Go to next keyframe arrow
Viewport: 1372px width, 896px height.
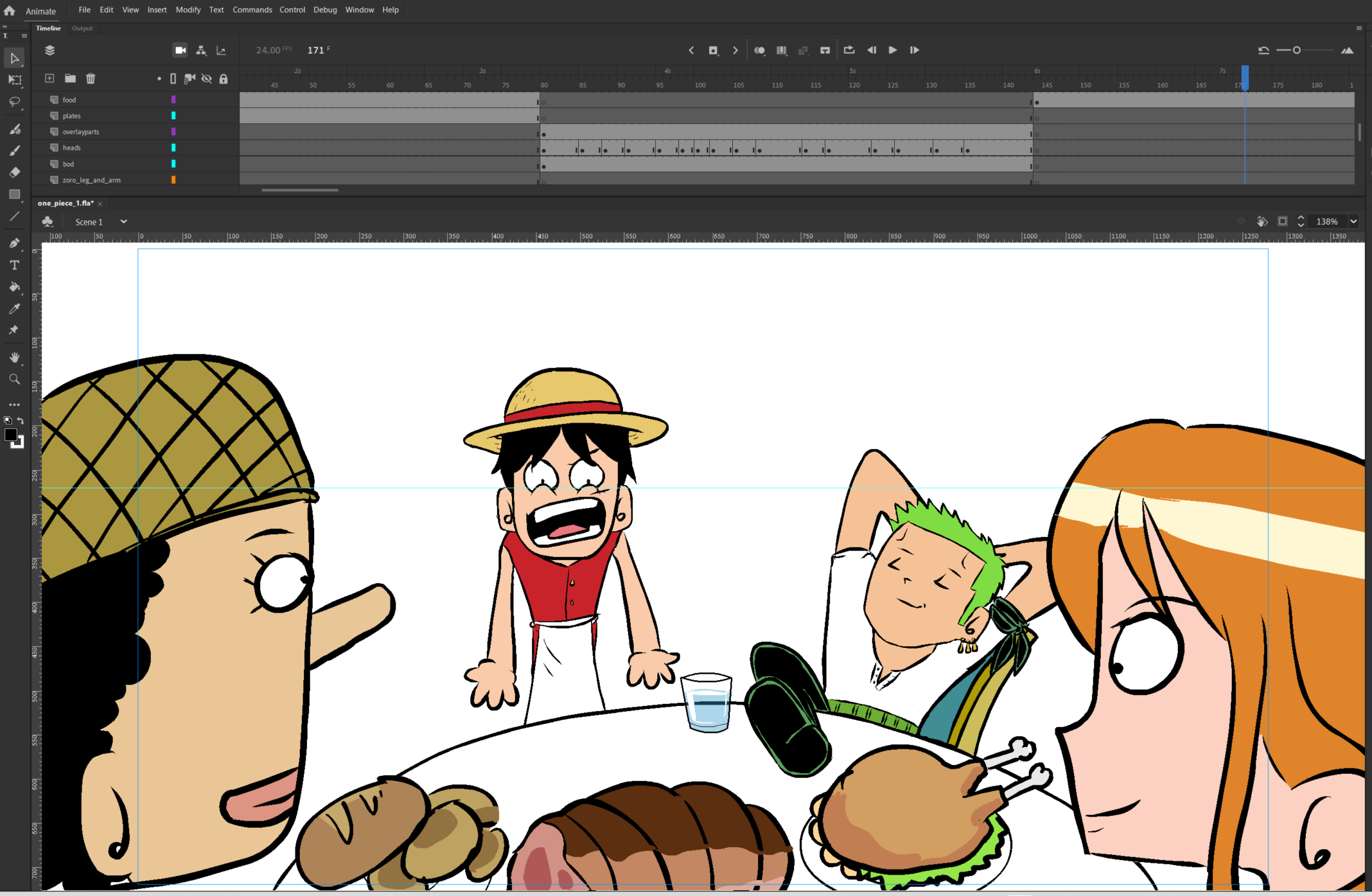(735, 50)
